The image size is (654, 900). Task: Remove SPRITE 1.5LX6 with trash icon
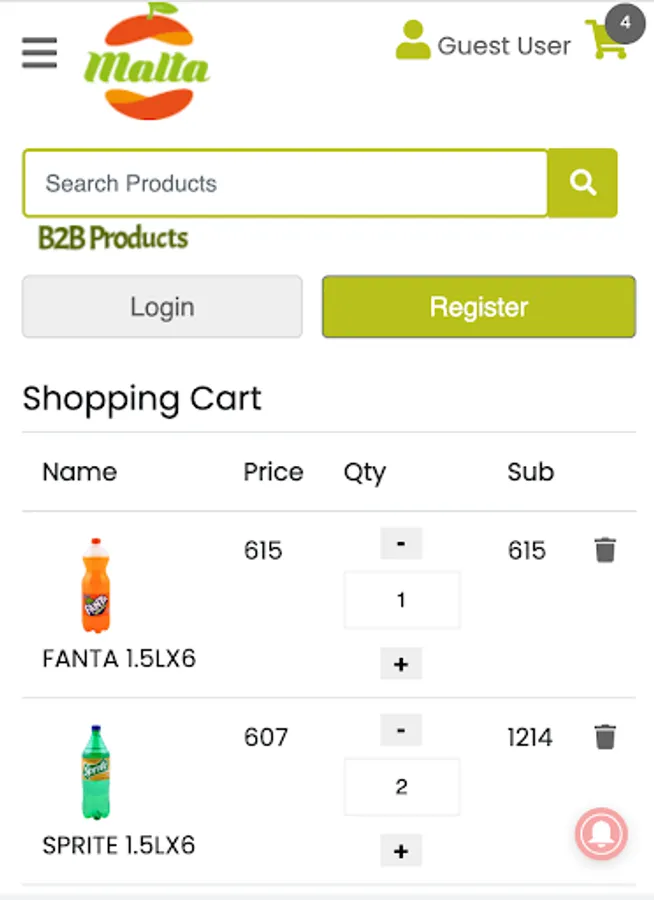(x=605, y=737)
